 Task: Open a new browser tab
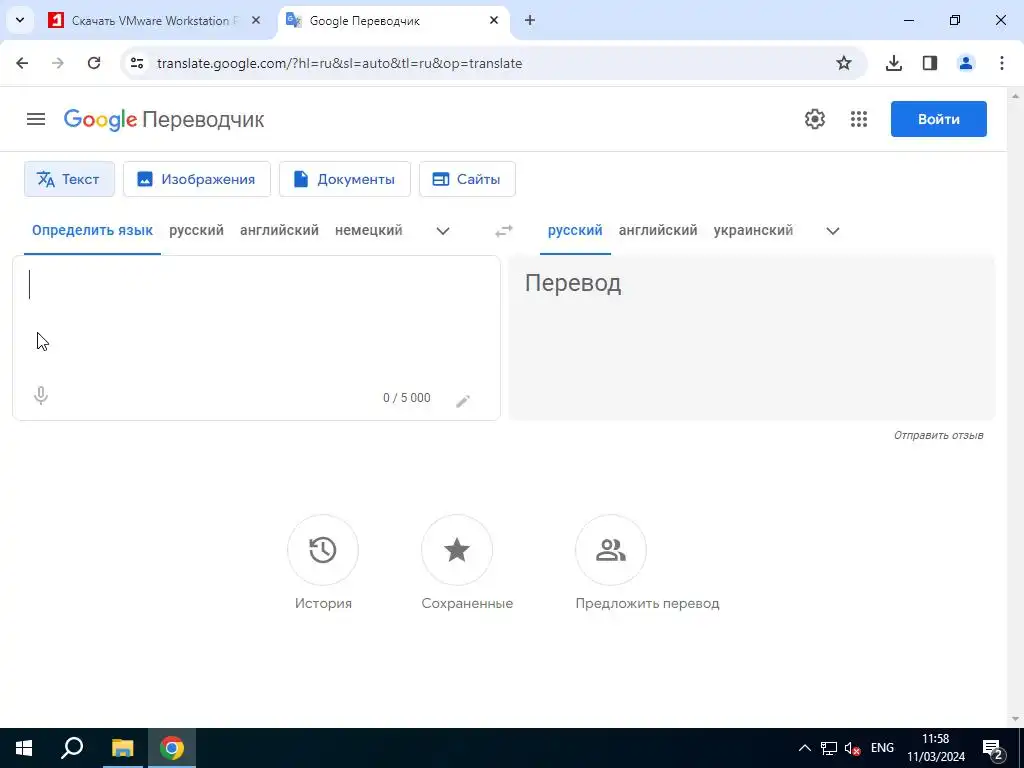tap(530, 20)
